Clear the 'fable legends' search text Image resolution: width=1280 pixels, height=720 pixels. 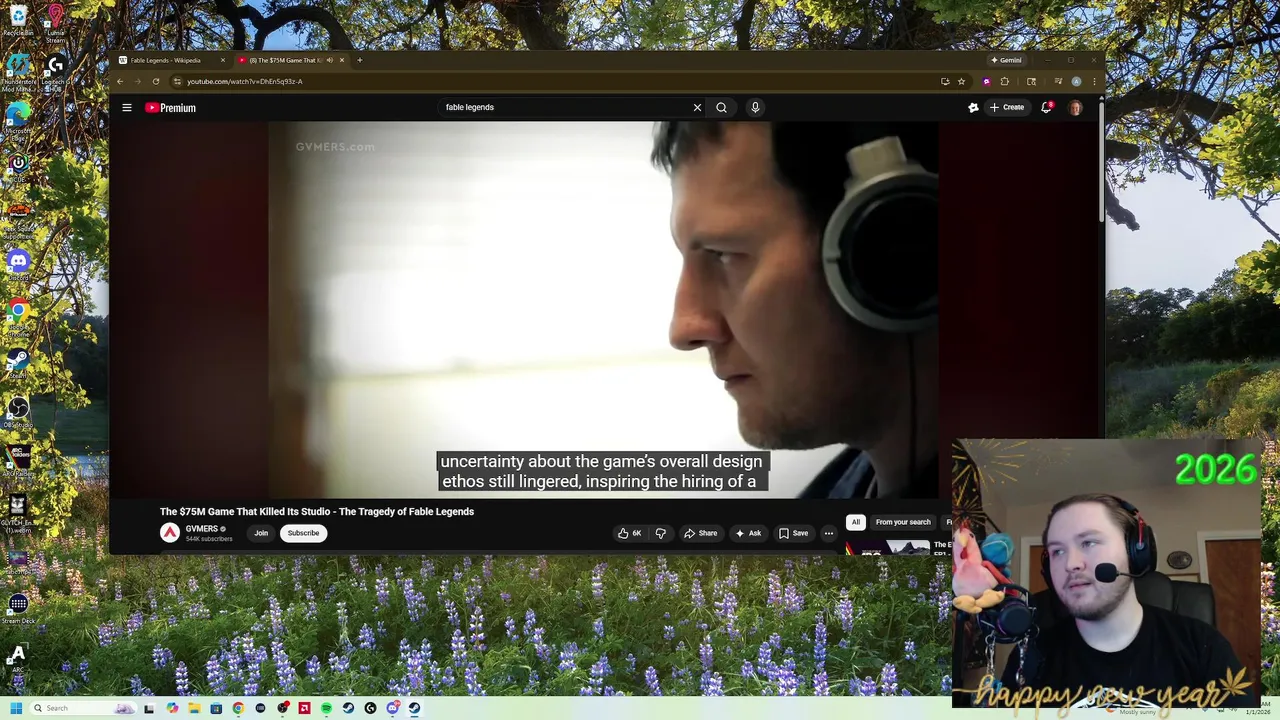tap(697, 107)
